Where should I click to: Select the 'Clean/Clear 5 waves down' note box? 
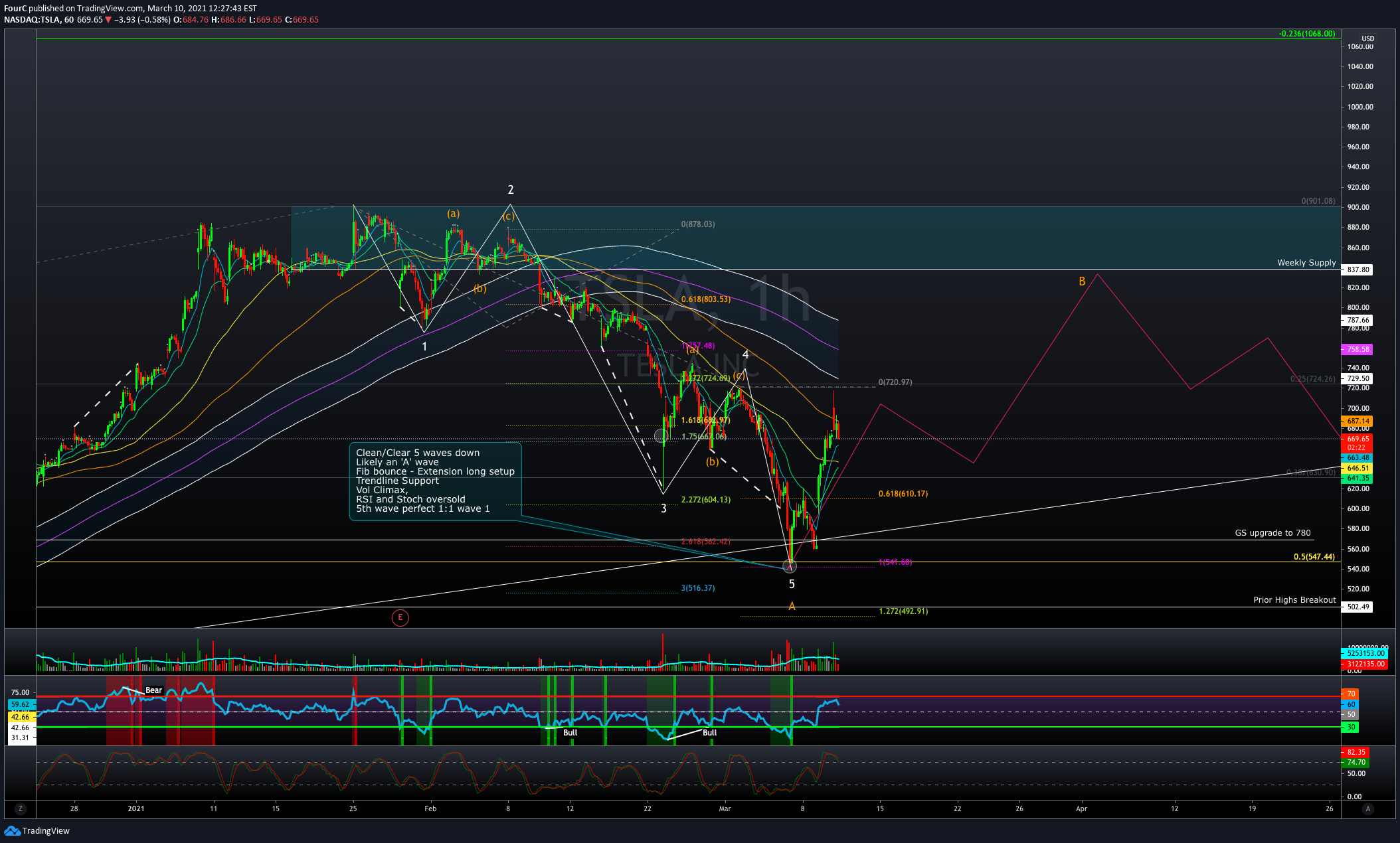coord(436,481)
